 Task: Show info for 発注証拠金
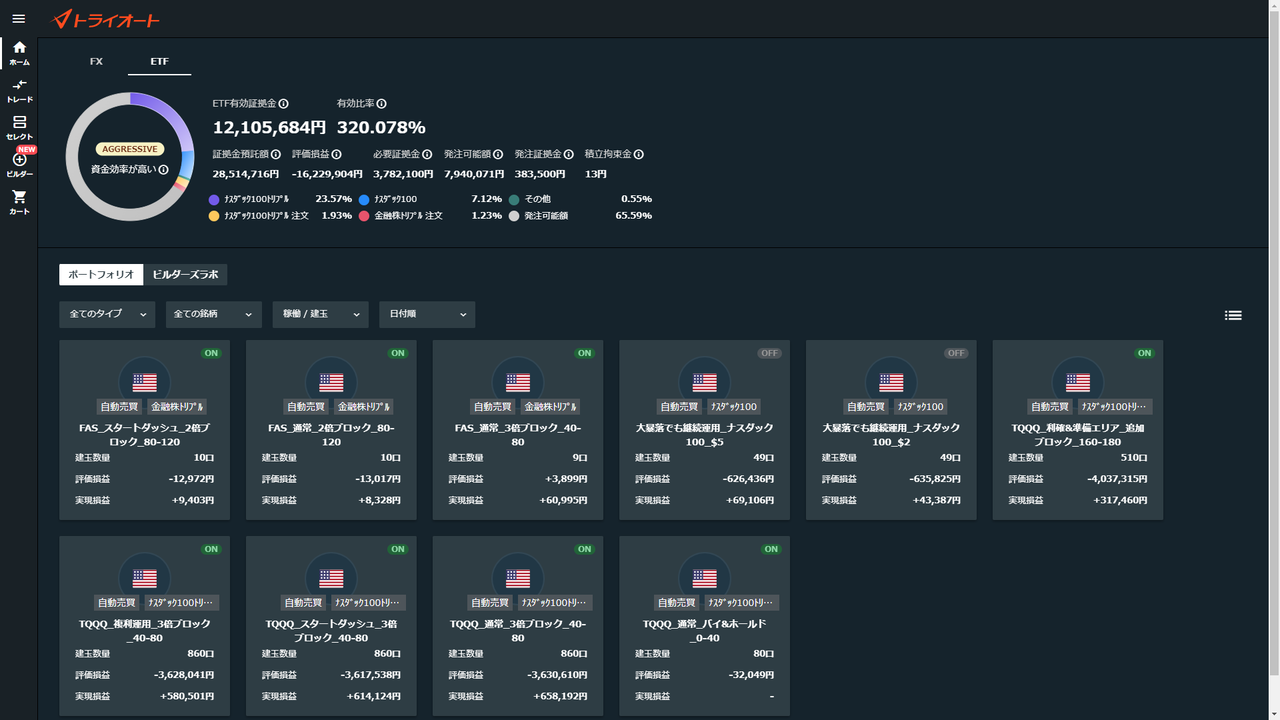(569, 155)
